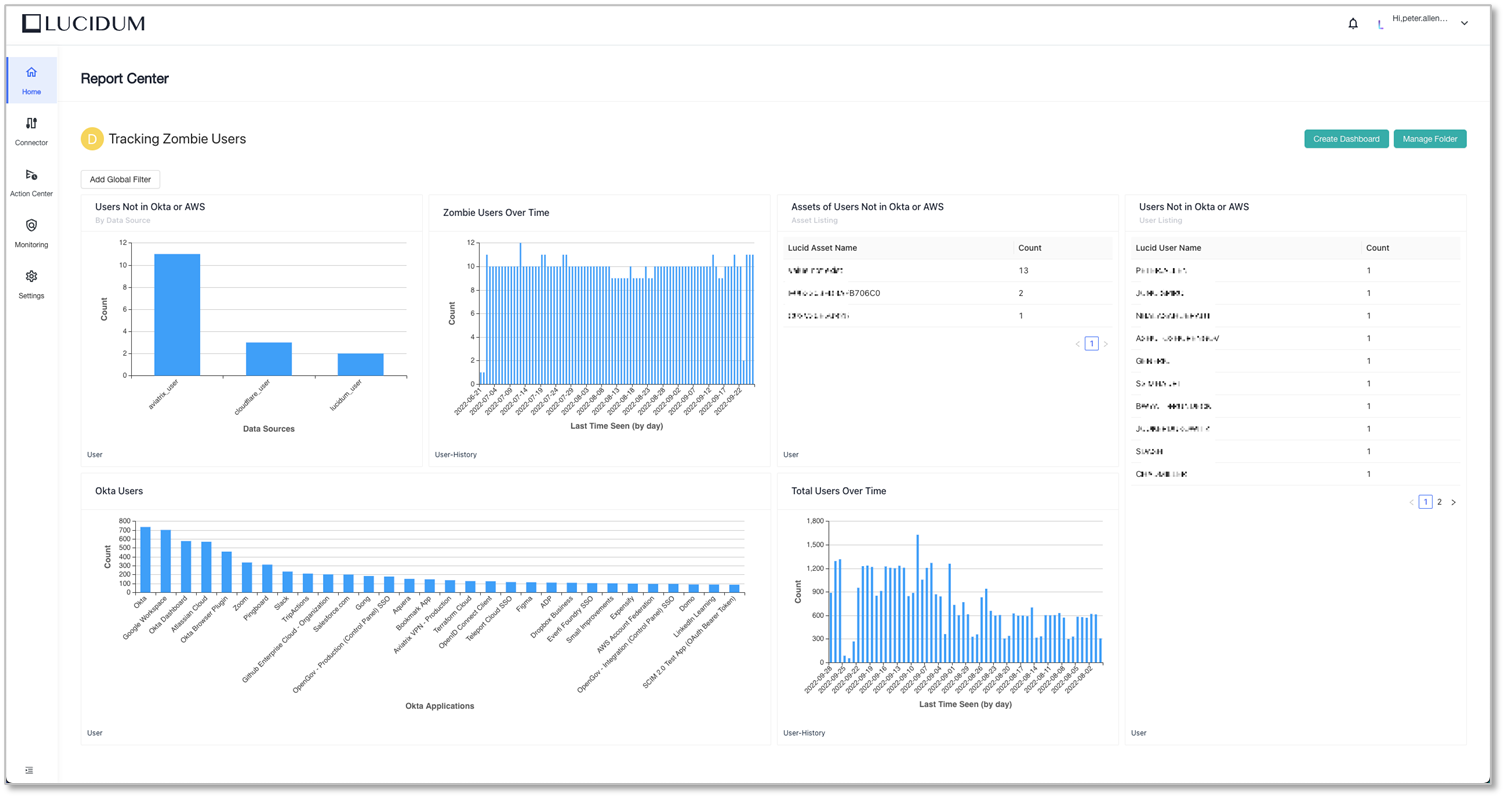The image size is (1505, 798).
Task: Click the Manage Folder button
Action: [1430, 139]
